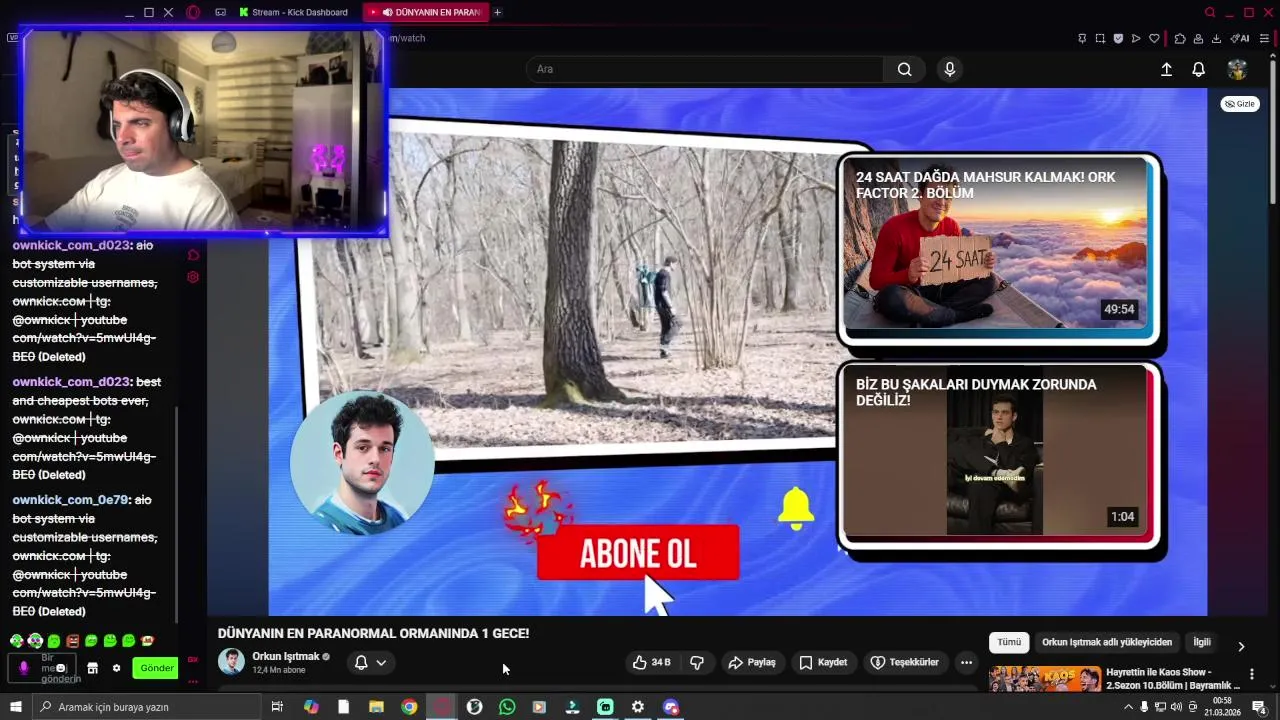Like the video (34 B)
This screenshot has width=1280, height=720.
tap(651, 662)
